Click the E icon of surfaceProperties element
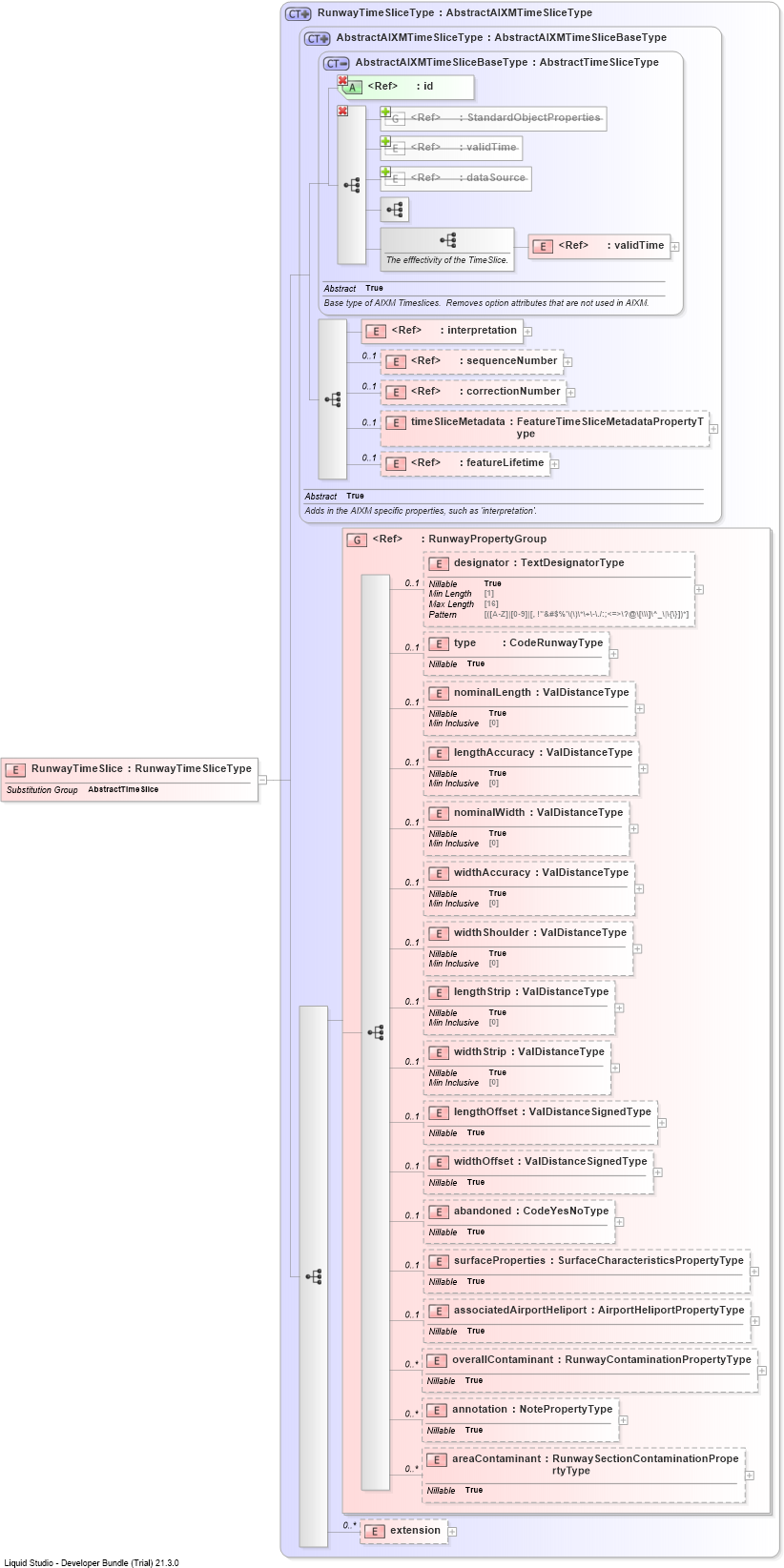 438,1261
